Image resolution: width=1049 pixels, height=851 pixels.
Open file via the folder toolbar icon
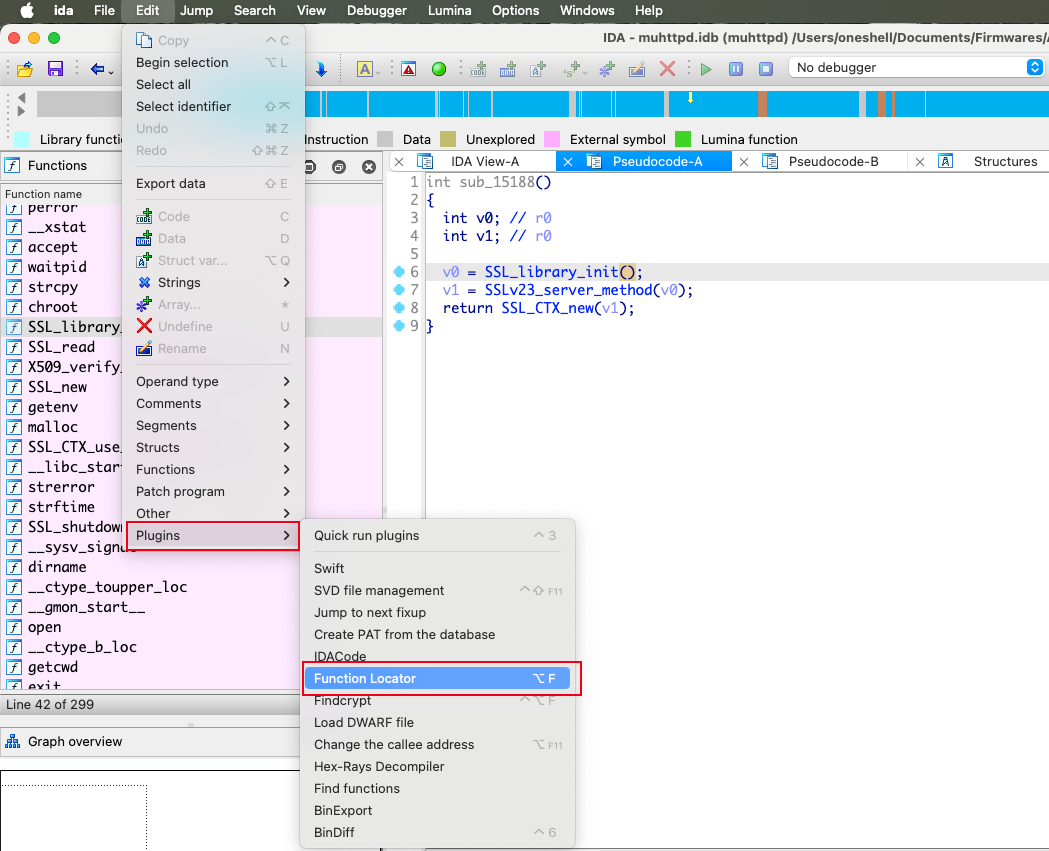pos(25,68)
